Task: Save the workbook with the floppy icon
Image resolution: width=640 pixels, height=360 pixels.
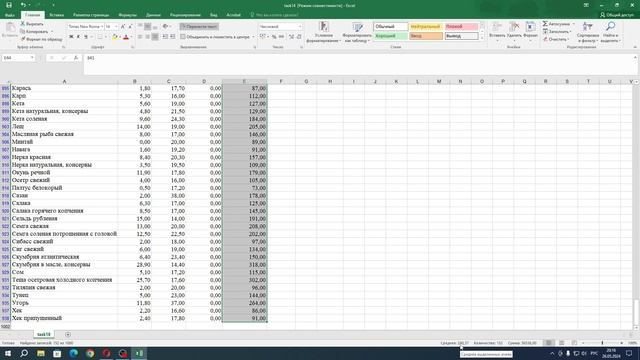Action: 9,5
